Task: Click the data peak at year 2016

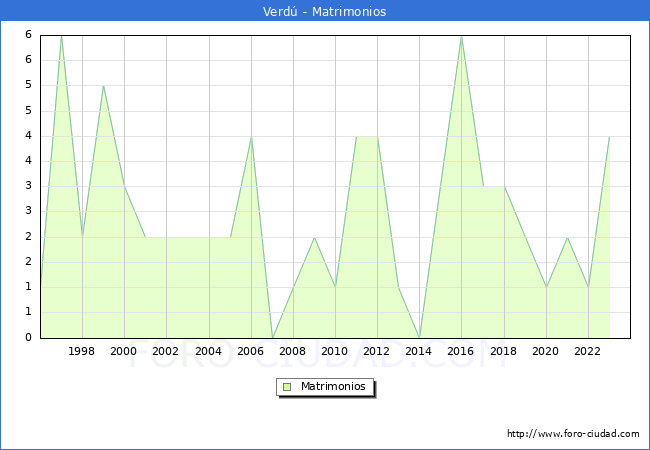Action: [461, 36]
